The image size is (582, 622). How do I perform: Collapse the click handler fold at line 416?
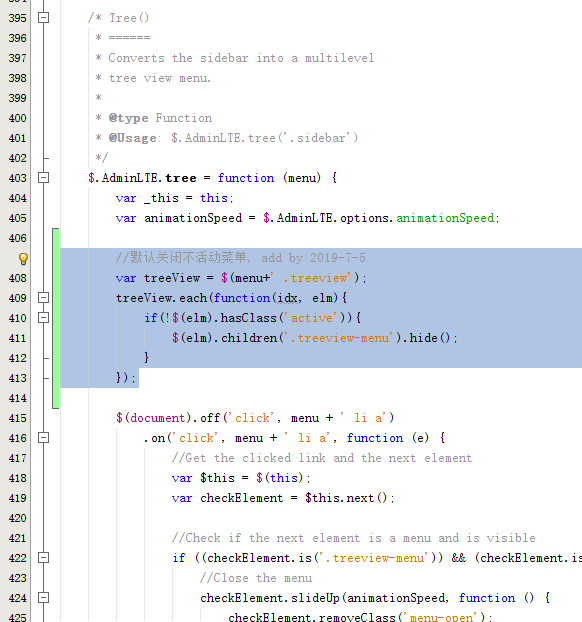(44, 438)
